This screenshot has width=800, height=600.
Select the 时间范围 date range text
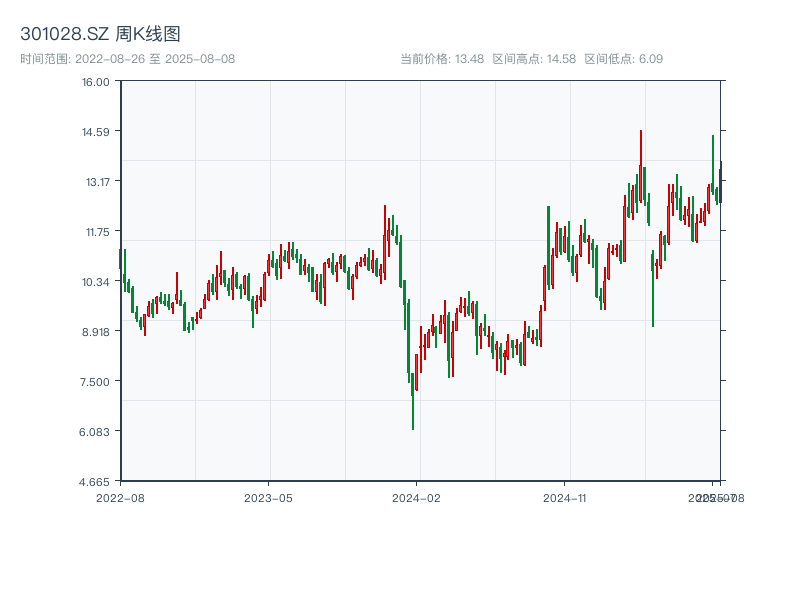click(x=127, y=59)
